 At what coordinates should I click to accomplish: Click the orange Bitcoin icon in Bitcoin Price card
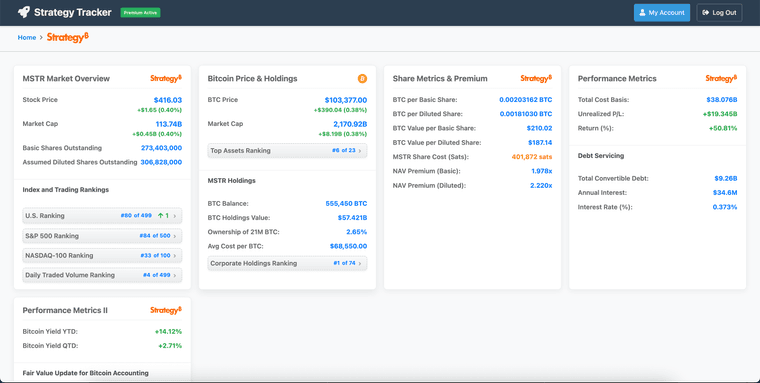[362, 79]
